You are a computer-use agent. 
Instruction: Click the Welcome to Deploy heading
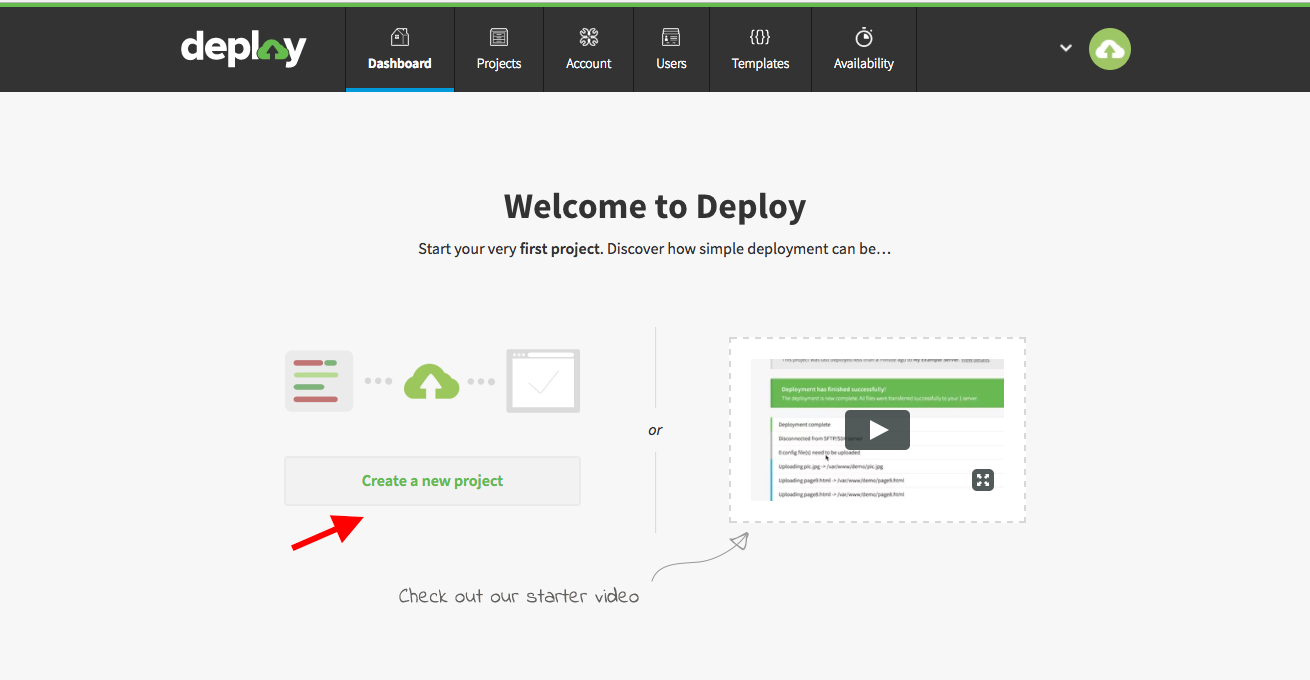coord(655,206)
